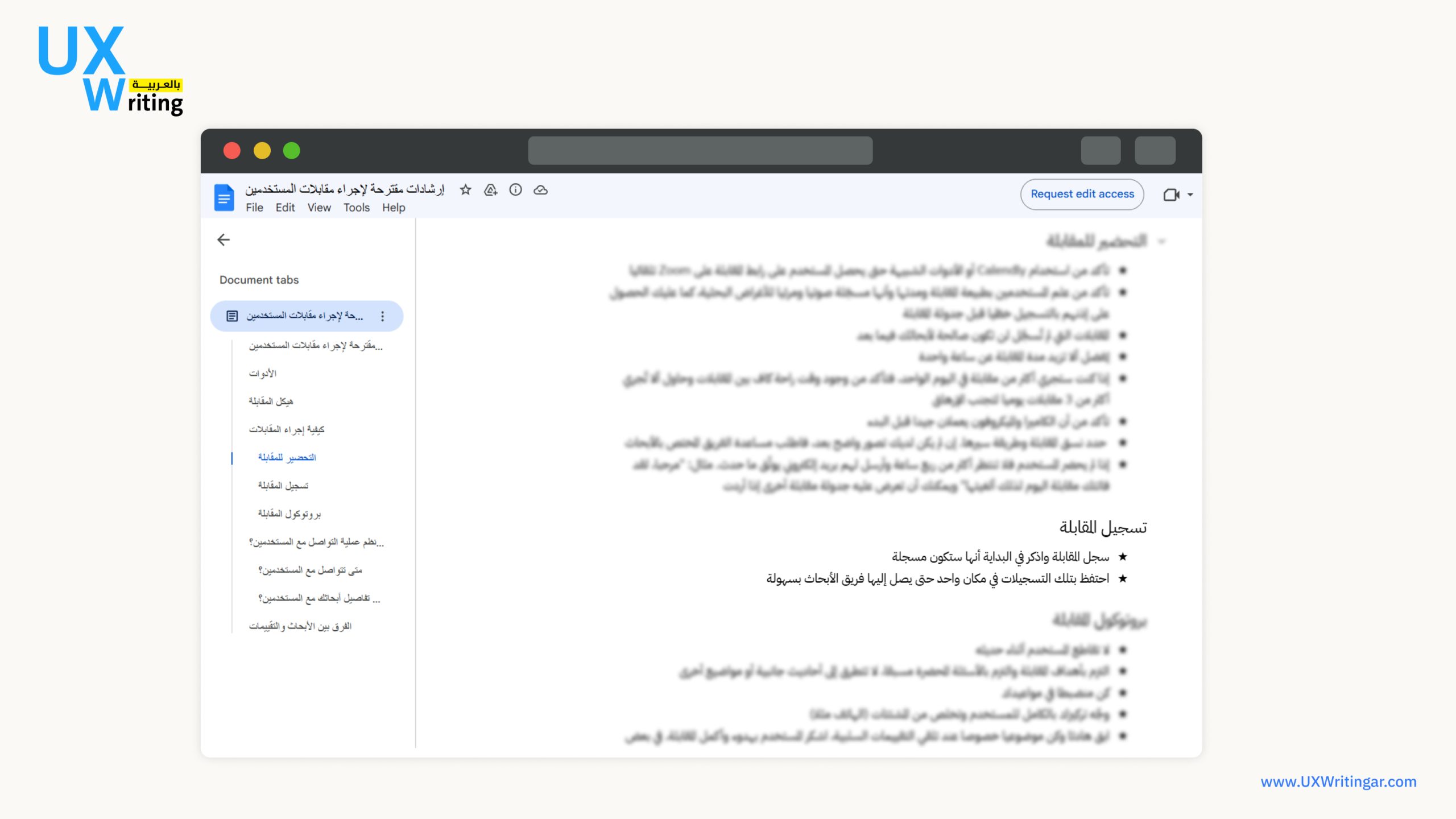Click the Google Docs home icon

click(x=224, y=197)
